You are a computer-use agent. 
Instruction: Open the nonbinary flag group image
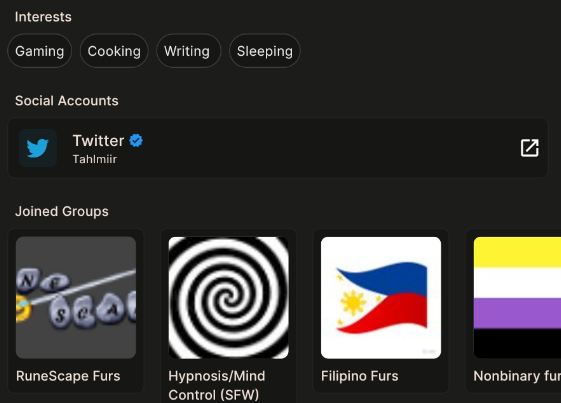tap(517, 297)
